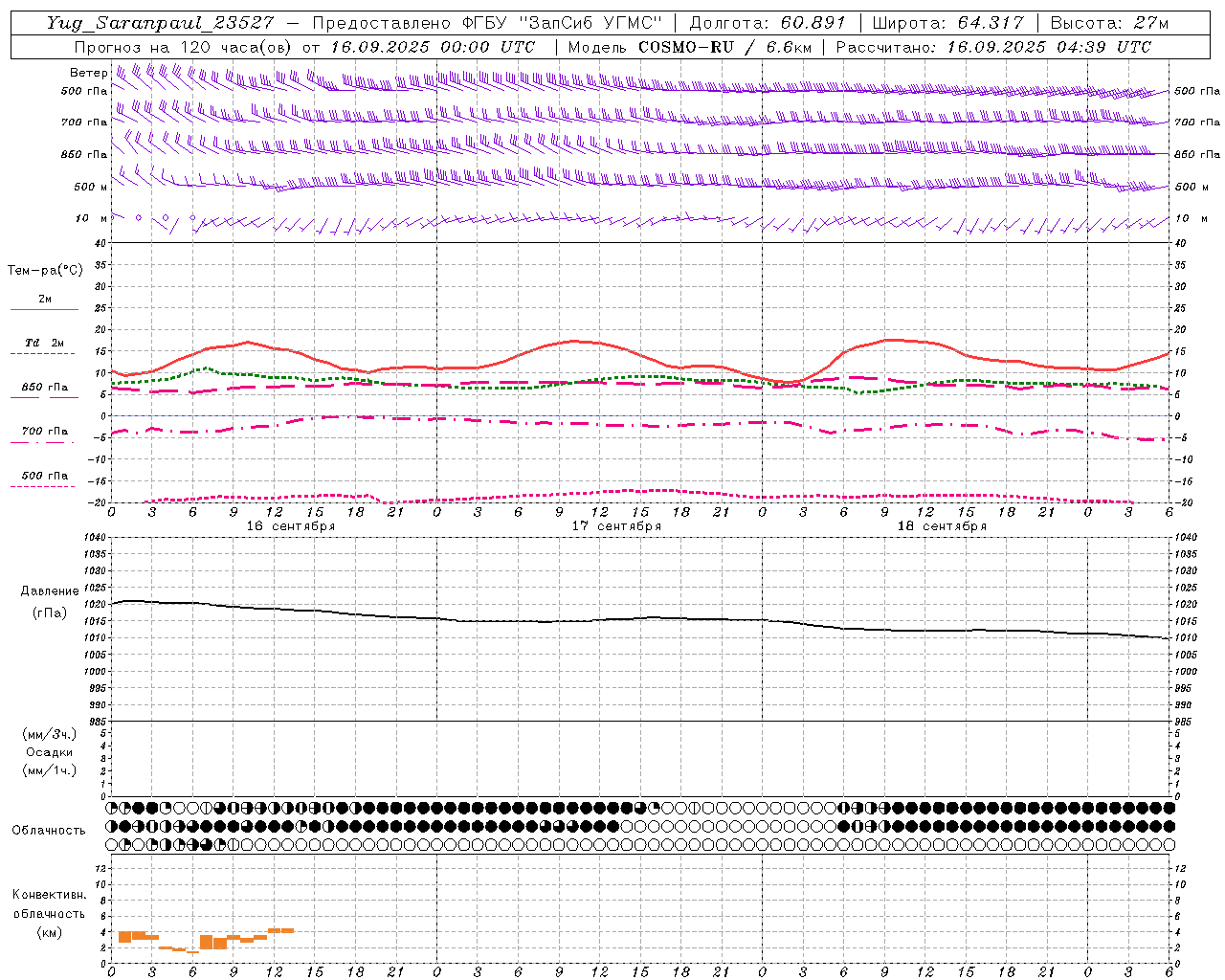Click the forecast start time 16.09.2025 00:00 UTC

tap(433, 47)
